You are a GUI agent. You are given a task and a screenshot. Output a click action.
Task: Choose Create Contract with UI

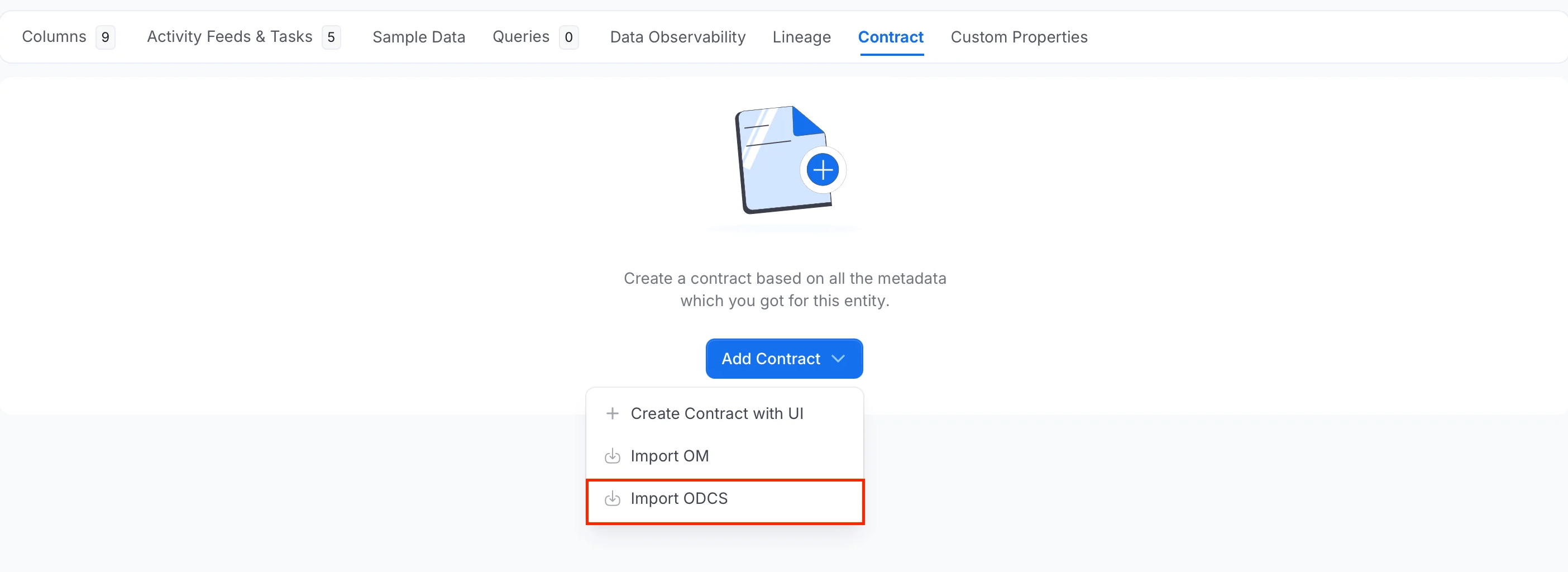[x=724, y=413]
